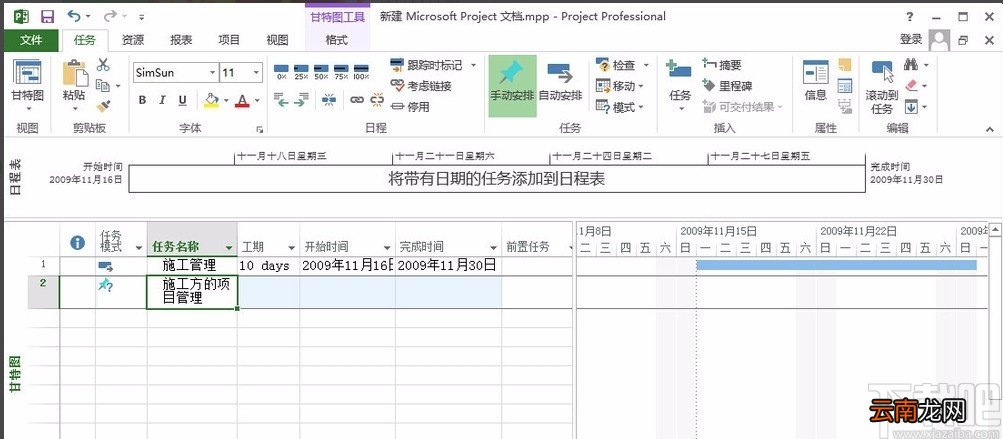1003x439 pixels.
Task: Click the Copy icon in clipboard group
Action: point(103,85)
